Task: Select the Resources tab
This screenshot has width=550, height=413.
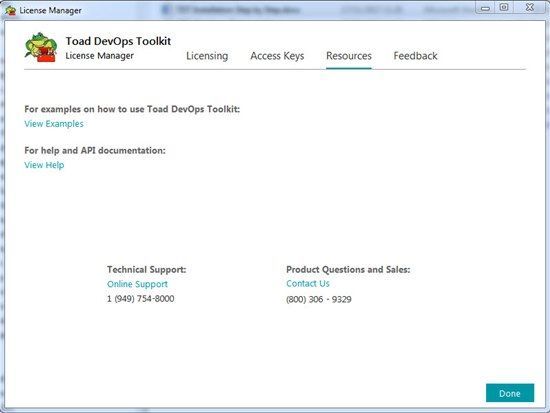Action: point(349,56)
